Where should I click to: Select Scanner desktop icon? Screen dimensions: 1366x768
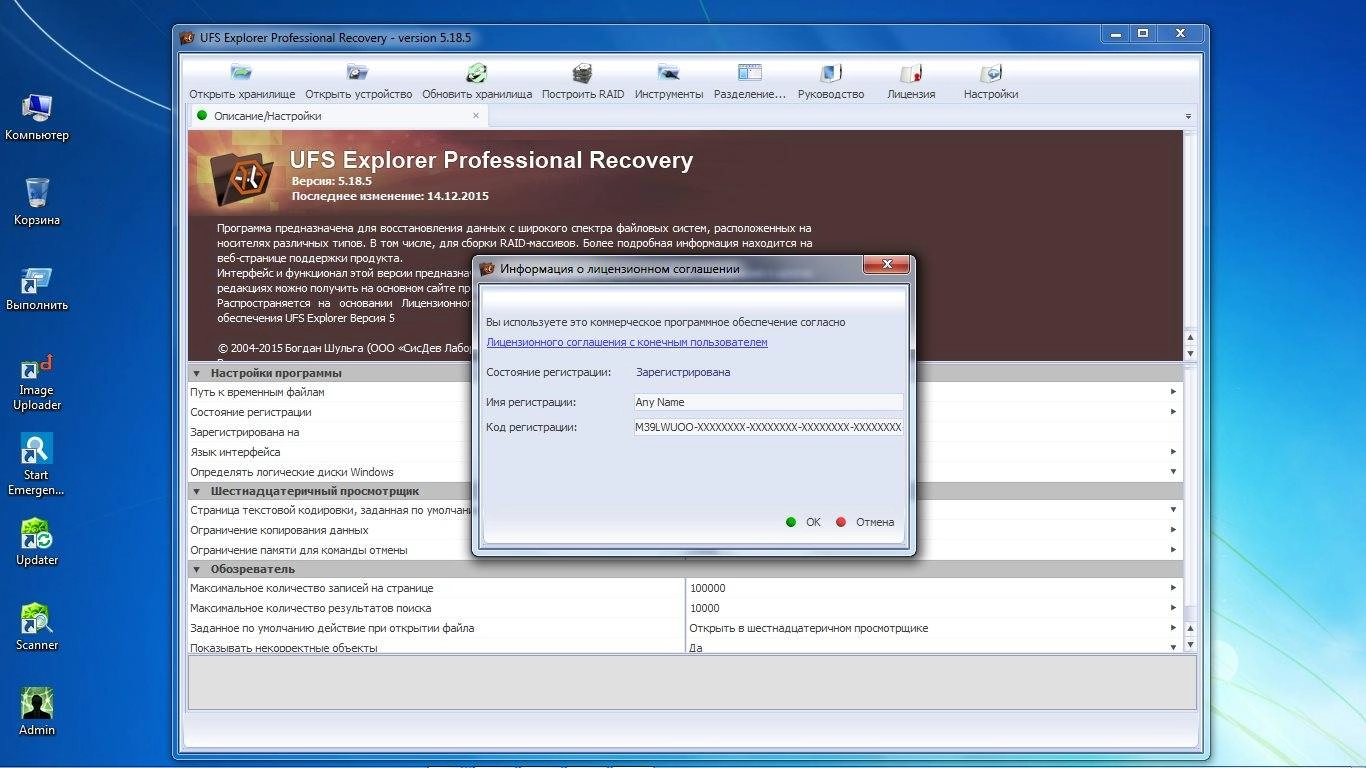(37, 626)
